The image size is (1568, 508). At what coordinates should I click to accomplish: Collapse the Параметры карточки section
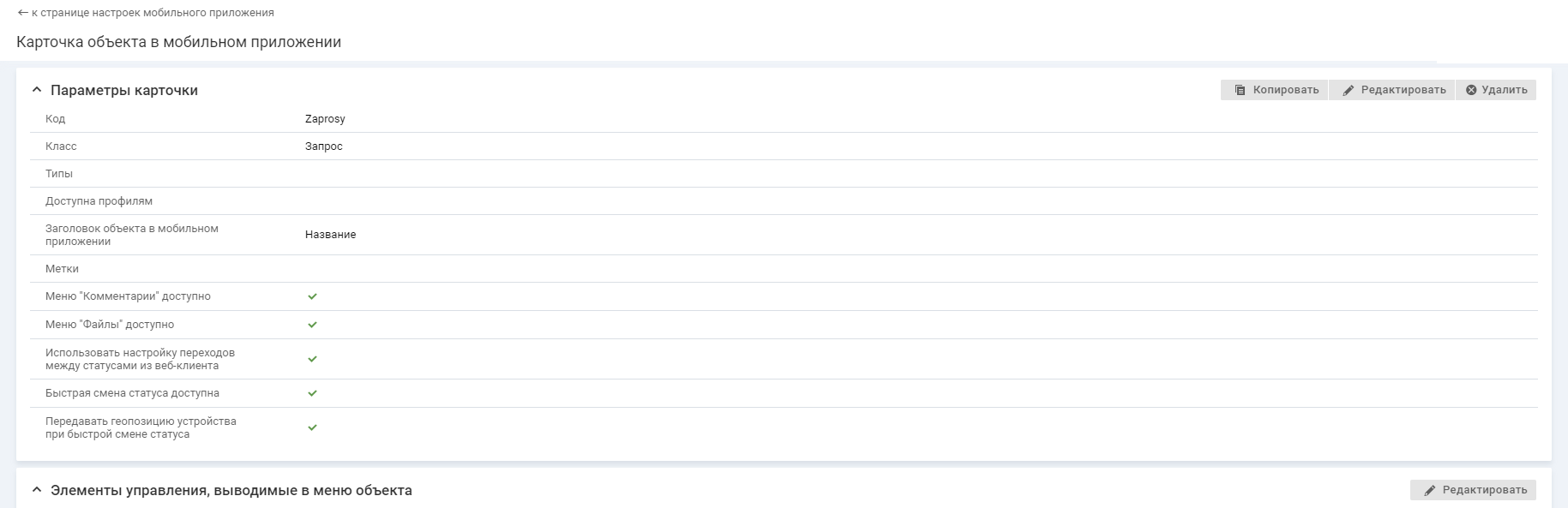click(37, 90)
